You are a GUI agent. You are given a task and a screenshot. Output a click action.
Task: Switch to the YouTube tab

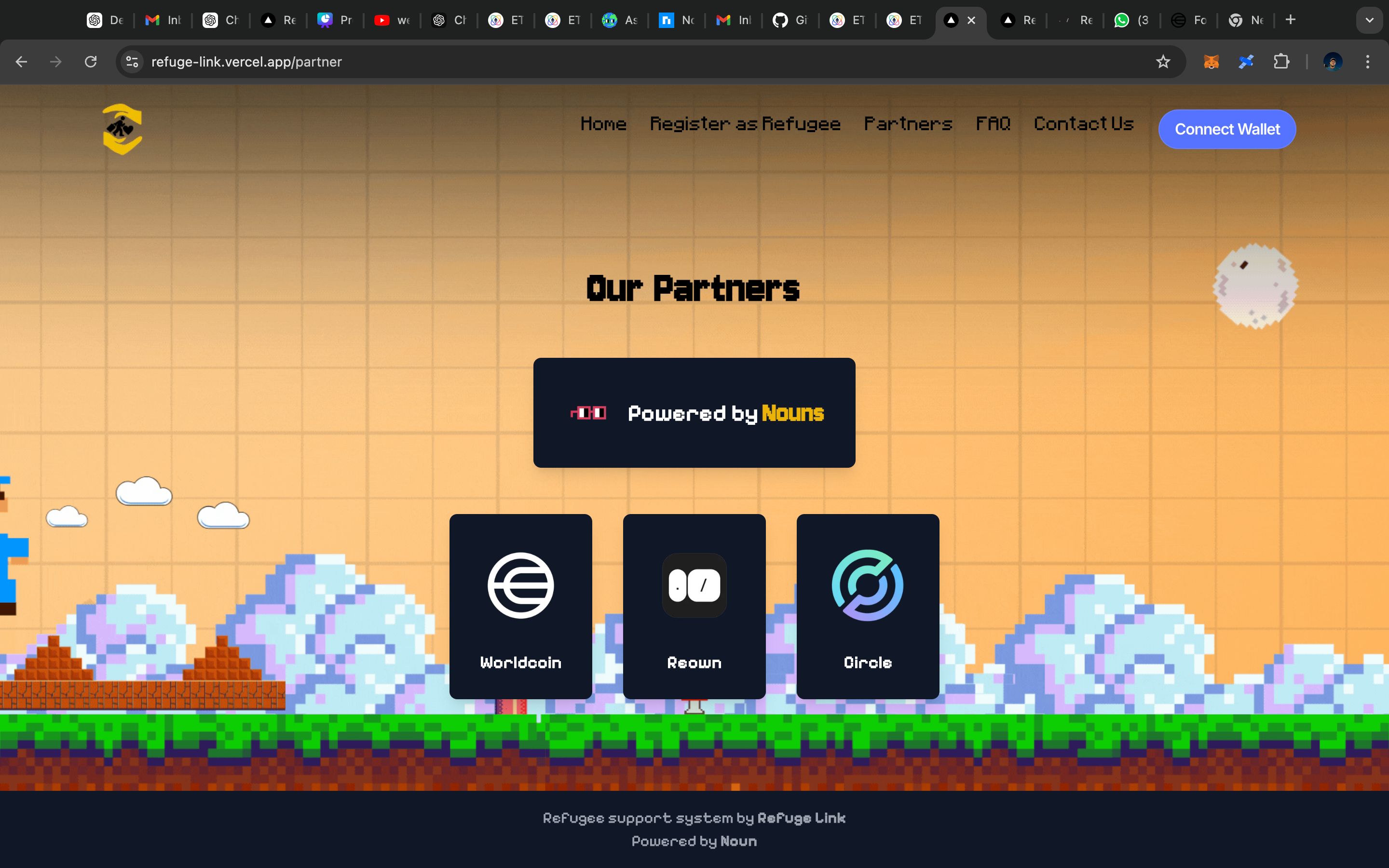pyautogui.click(x=392, y=20)
